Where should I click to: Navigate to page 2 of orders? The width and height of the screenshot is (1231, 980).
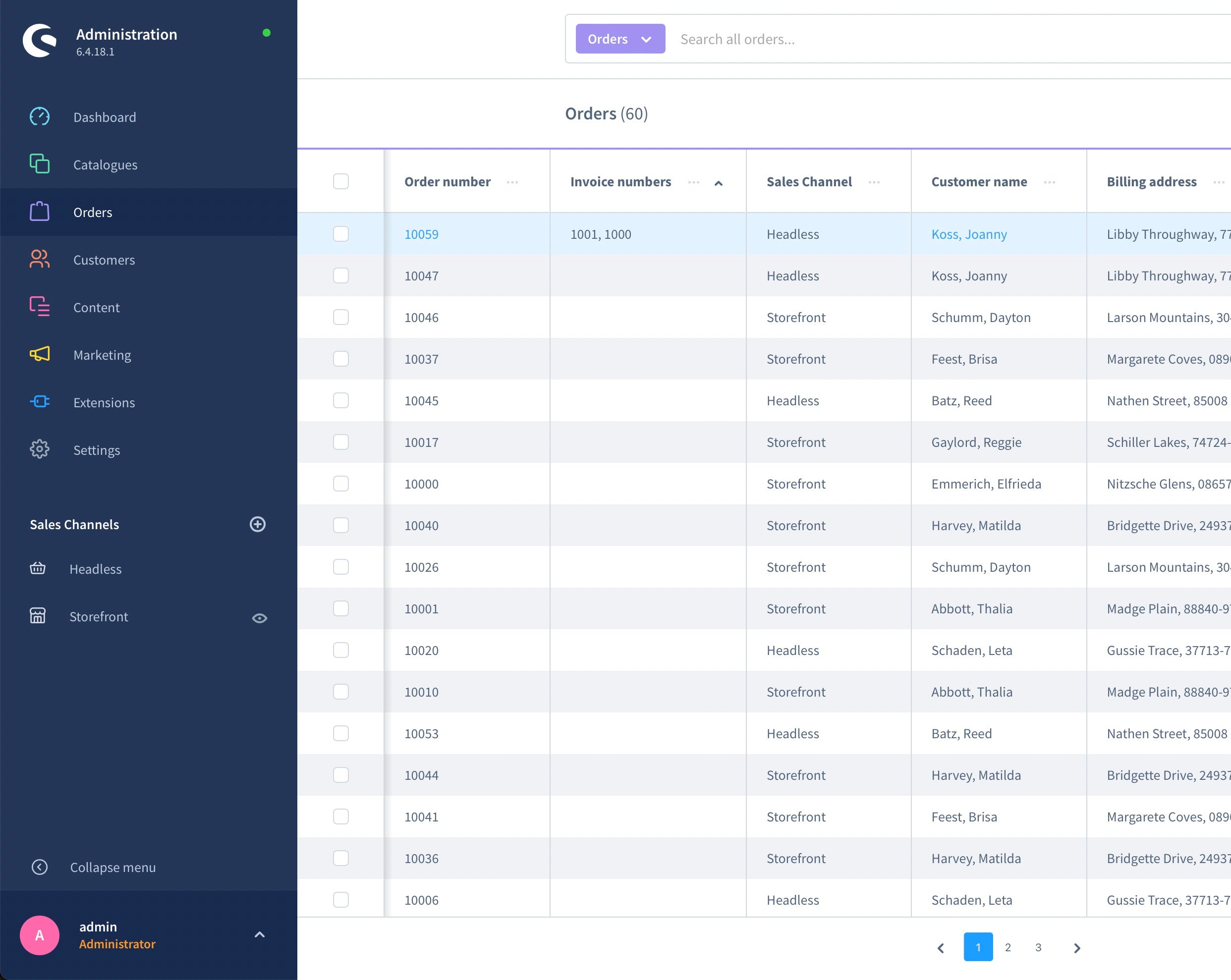[x=1007, y=947]
